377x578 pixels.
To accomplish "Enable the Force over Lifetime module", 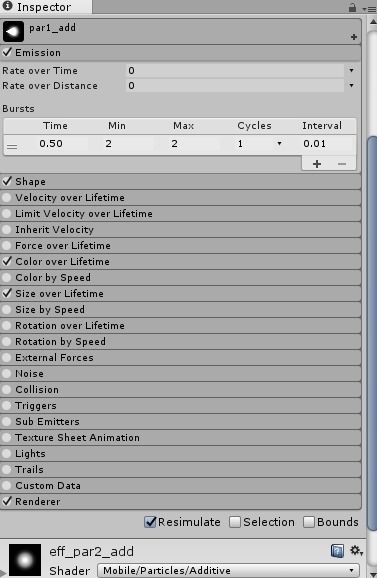I will click(6, 246).
